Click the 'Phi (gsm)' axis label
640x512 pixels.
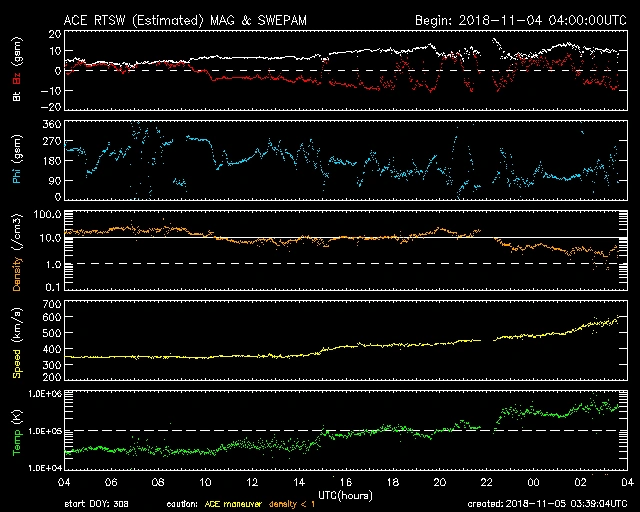17,160
